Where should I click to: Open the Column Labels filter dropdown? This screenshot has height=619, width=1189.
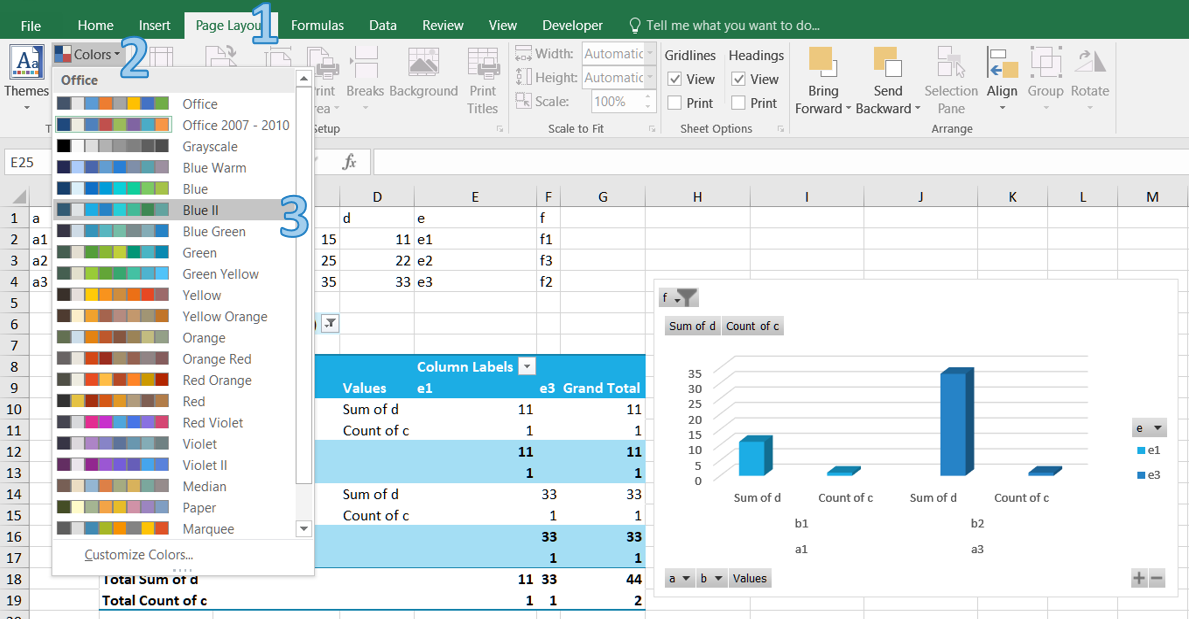[x=527, y=367]
